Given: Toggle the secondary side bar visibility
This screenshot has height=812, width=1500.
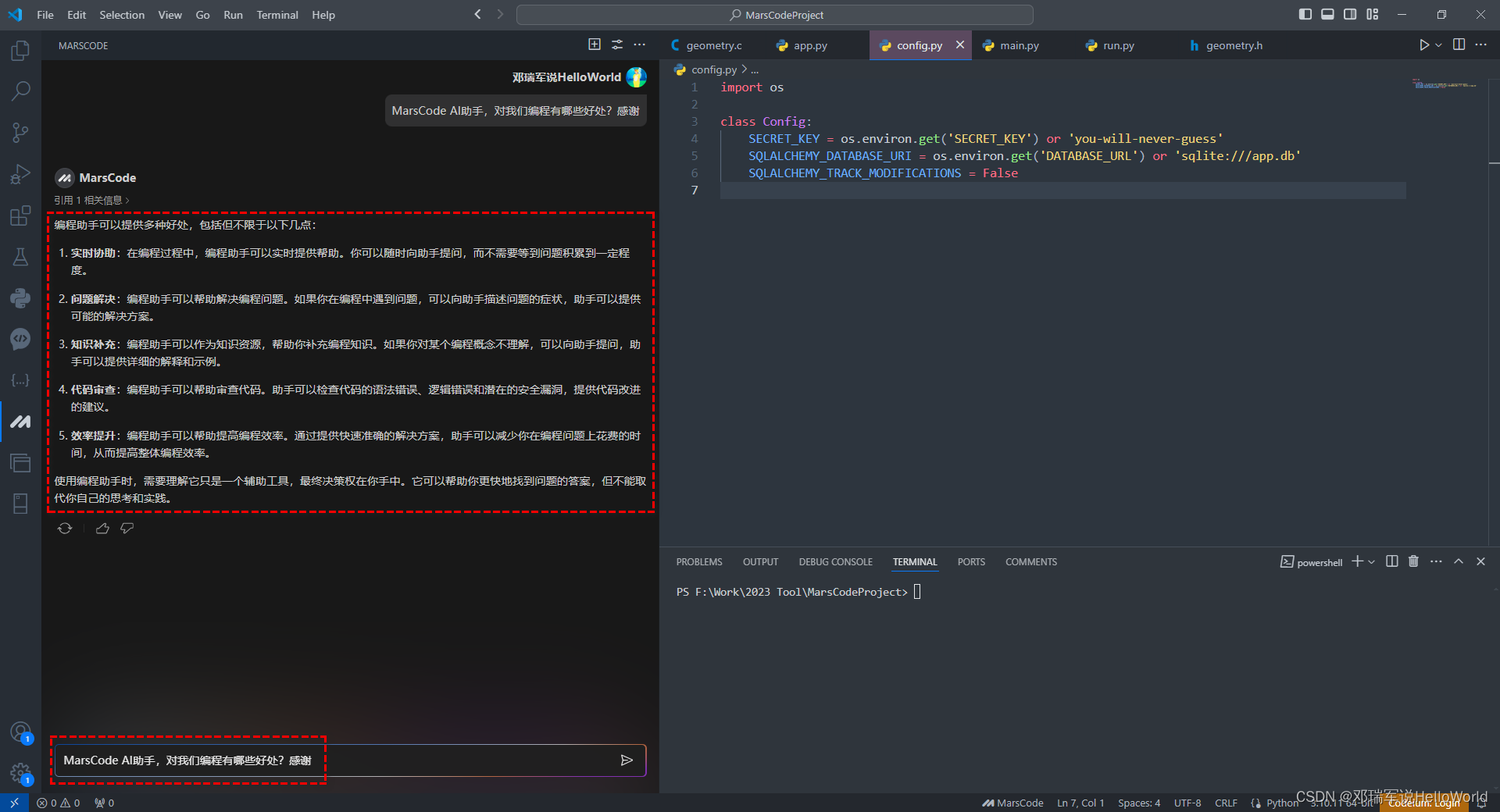Looking at the screenshot, I should (1350, 15).
